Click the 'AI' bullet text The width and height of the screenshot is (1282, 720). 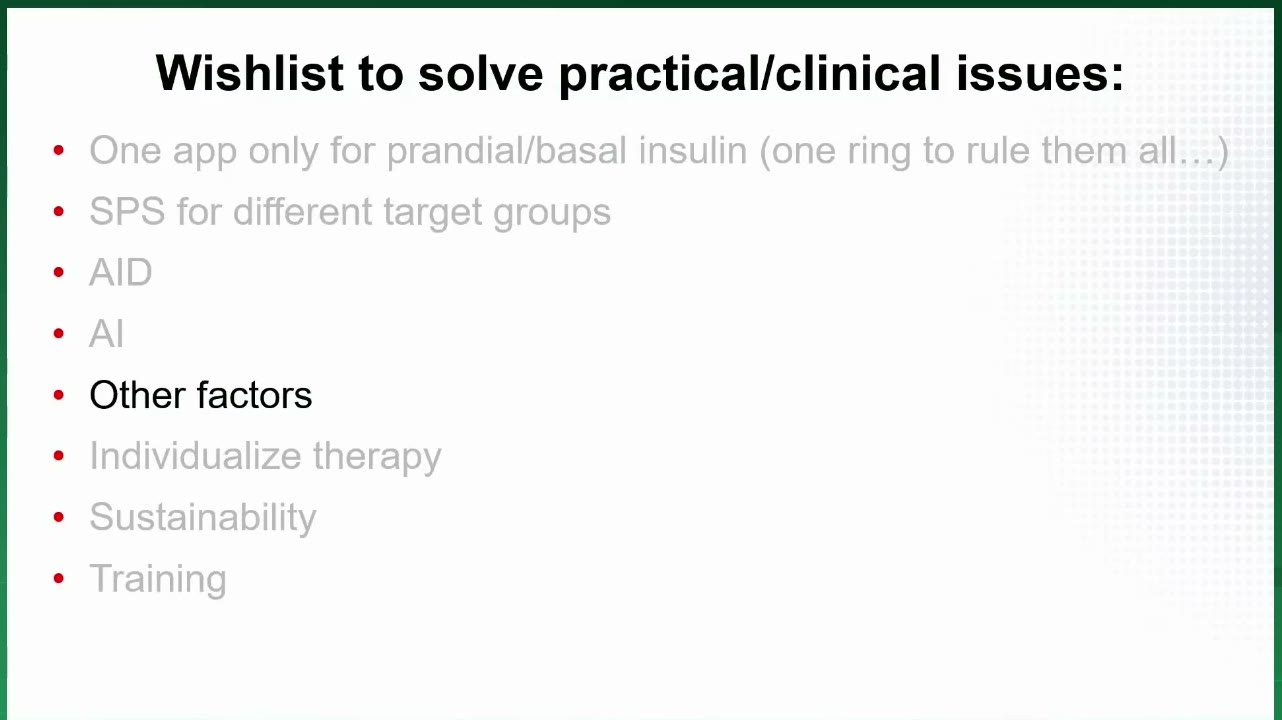coord(107,334)
